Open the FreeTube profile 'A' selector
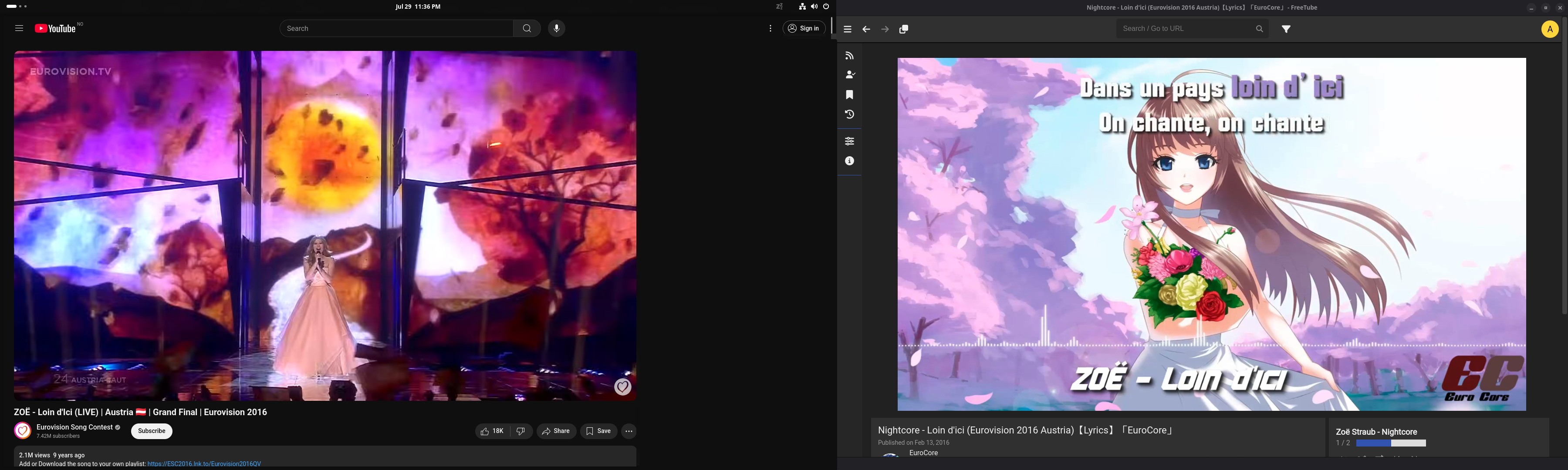The width and height of the screenshot is (1568, 470). pos(1550,29)
